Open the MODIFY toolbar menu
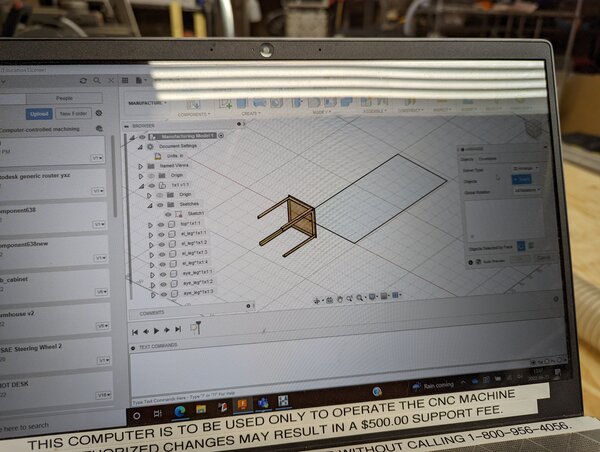 pos(322,112)
